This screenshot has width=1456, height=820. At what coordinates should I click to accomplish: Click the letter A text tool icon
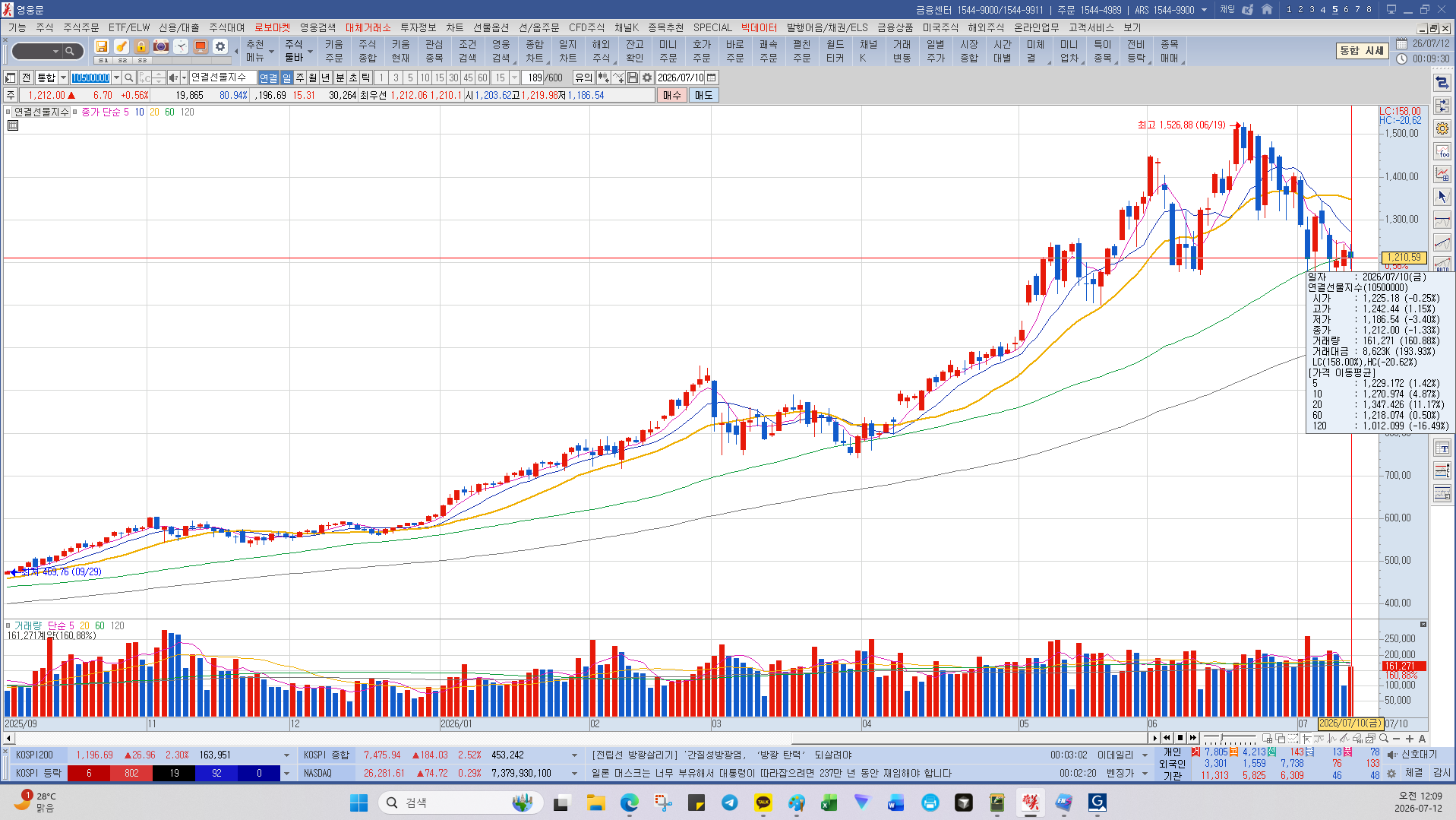[x=1422, y=738]
